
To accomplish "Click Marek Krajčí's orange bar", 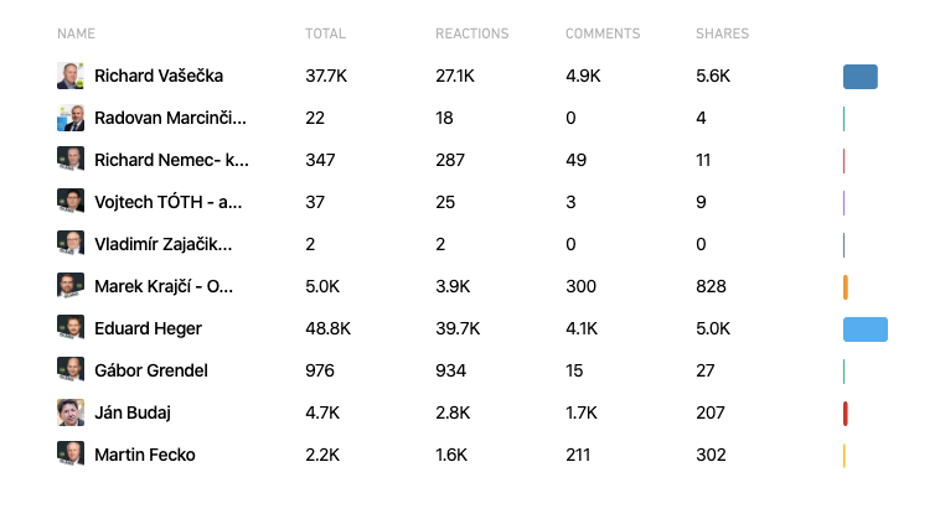I will [x=846, y=287].
